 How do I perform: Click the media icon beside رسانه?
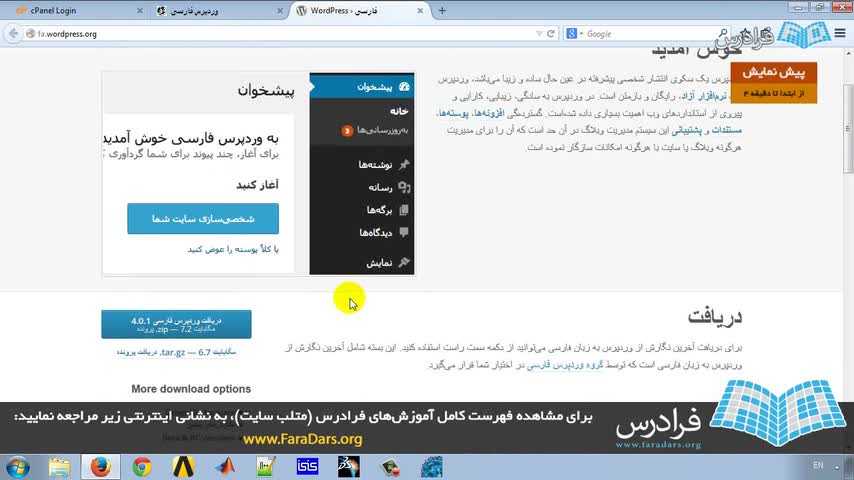coord(404,187)
